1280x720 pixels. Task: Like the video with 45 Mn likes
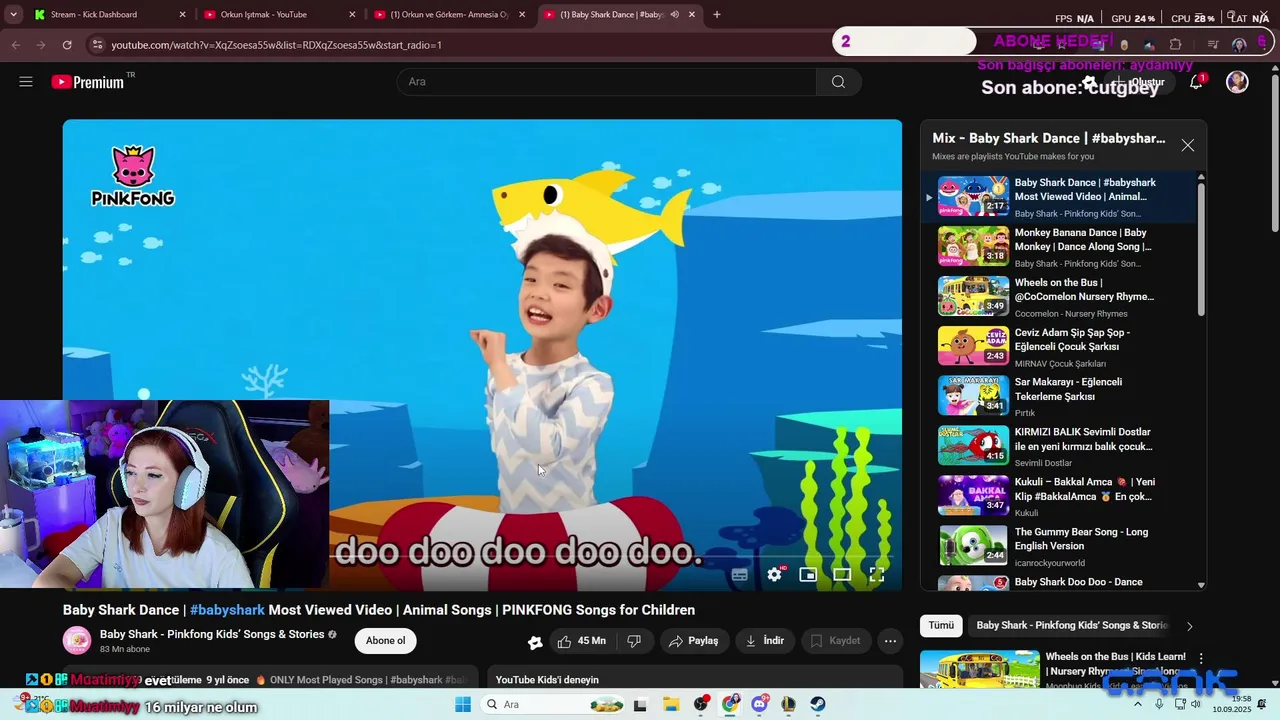[x=581, y=641]
